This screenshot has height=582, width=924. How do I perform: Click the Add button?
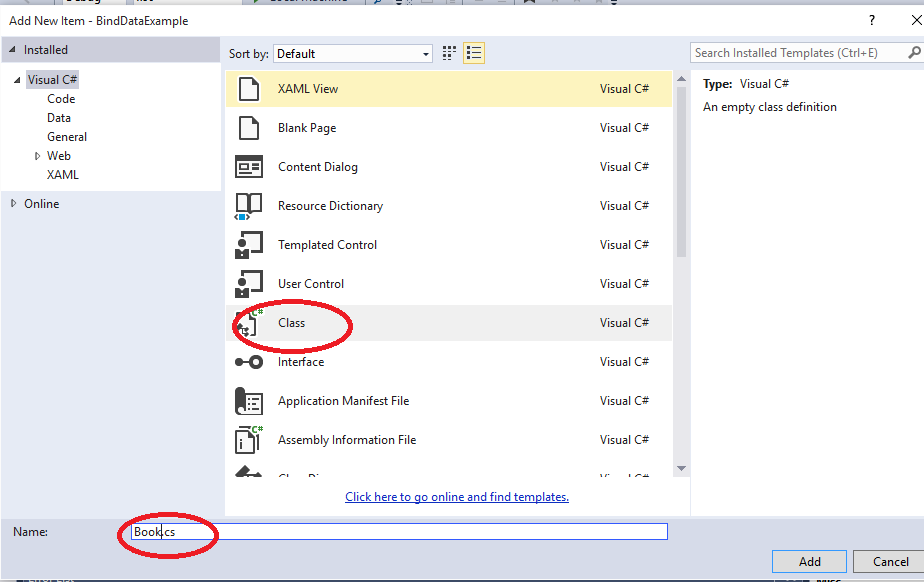click(809, 561)
